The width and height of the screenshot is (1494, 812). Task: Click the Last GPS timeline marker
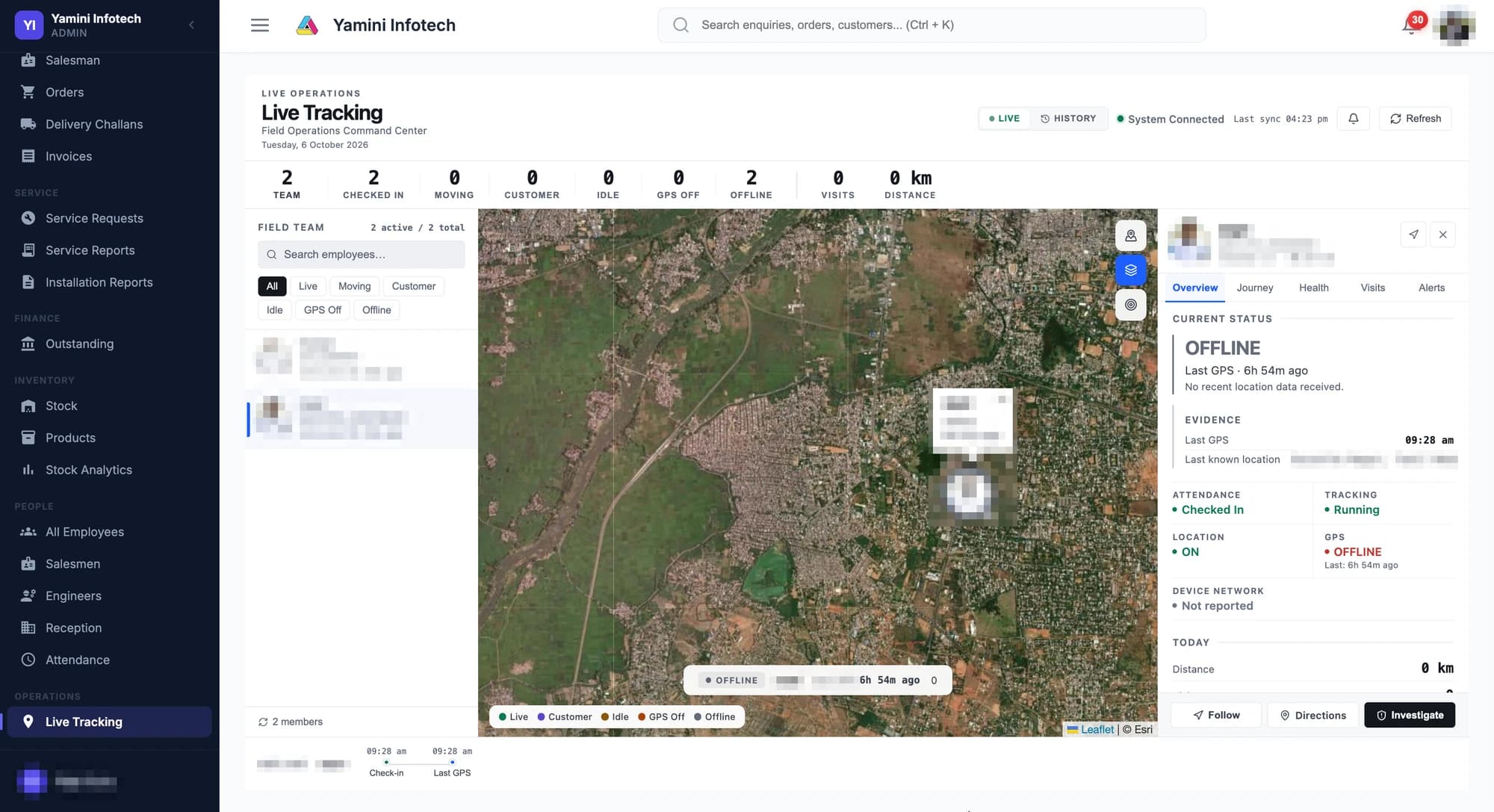click(452, 762)
